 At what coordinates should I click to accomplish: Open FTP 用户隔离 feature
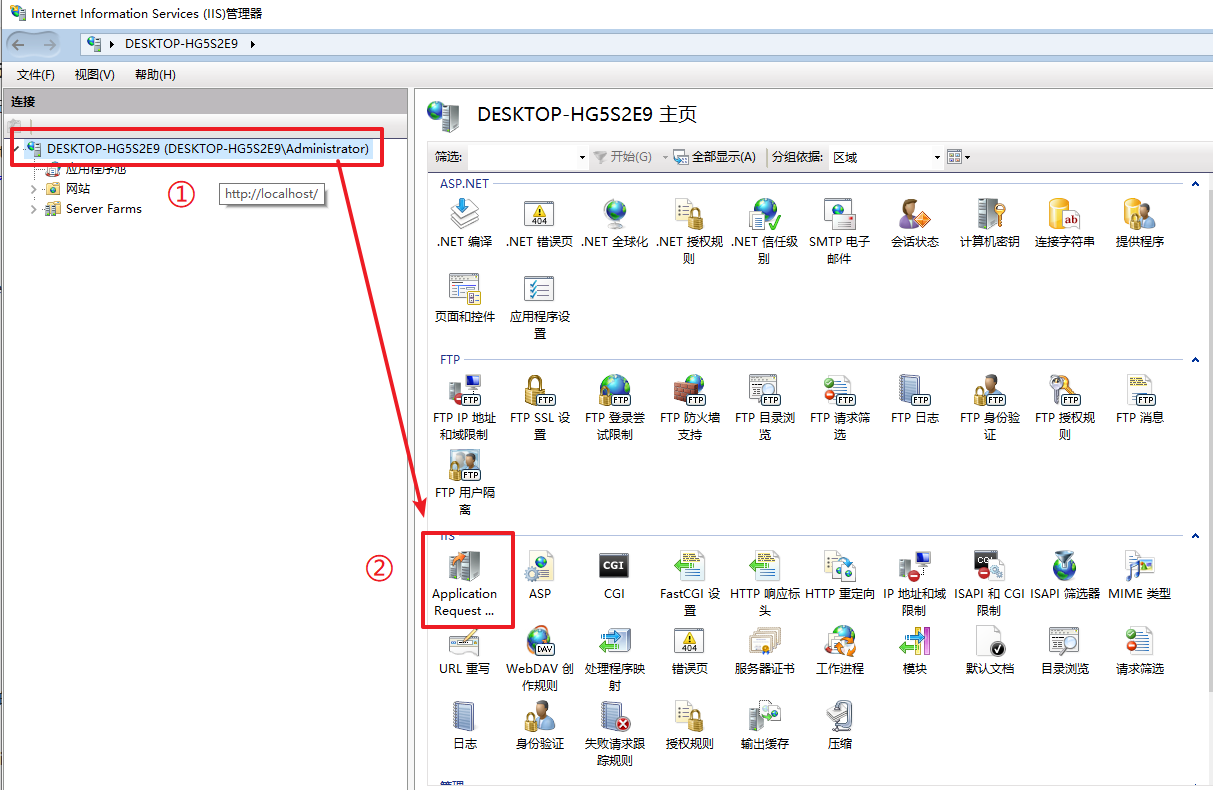(465, 483)
